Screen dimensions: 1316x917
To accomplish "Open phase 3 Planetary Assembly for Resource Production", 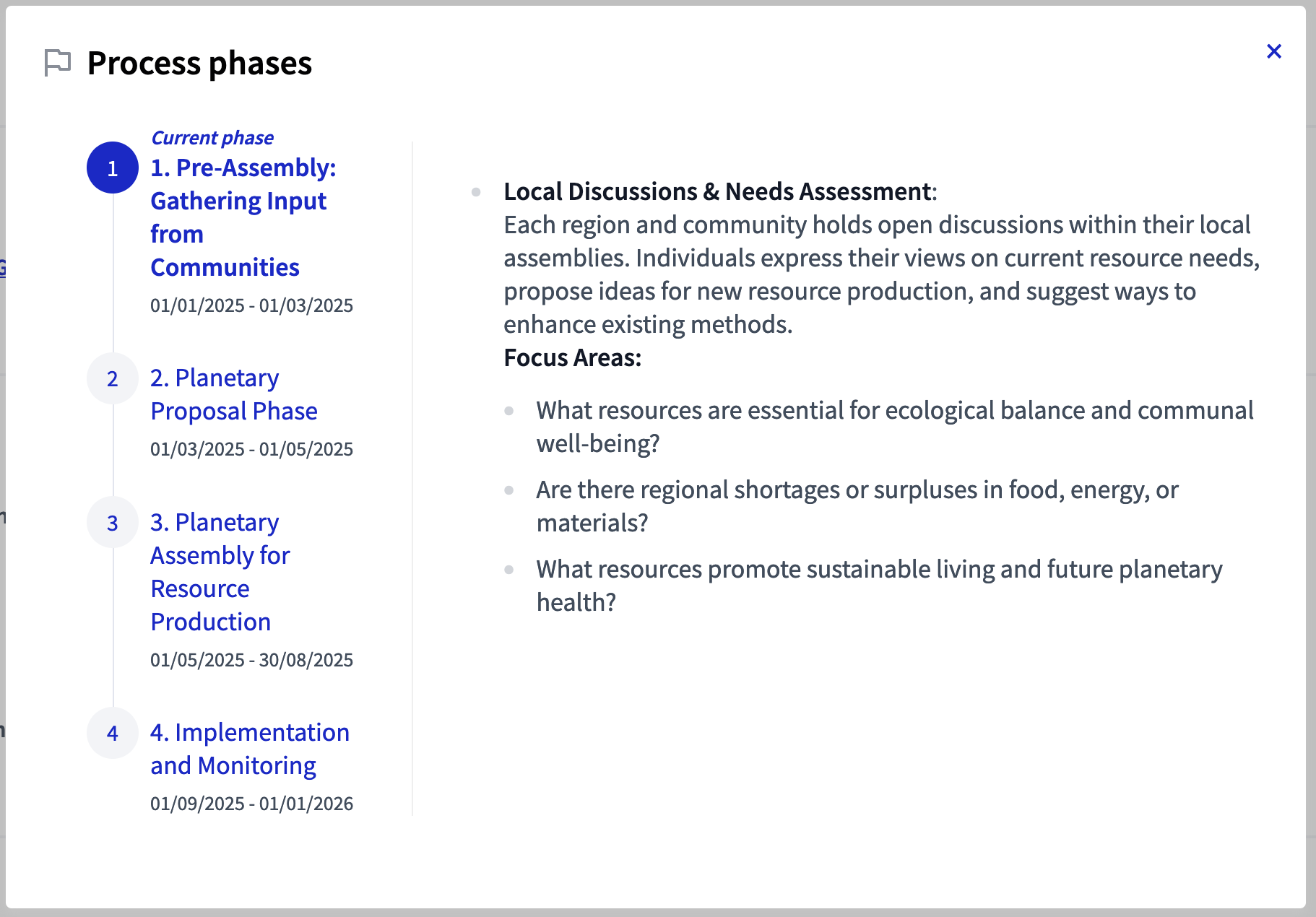I will point(220,571).
